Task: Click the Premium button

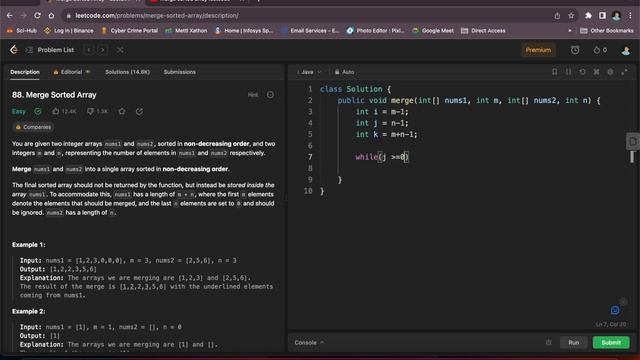Action: [x=538, y=50]
